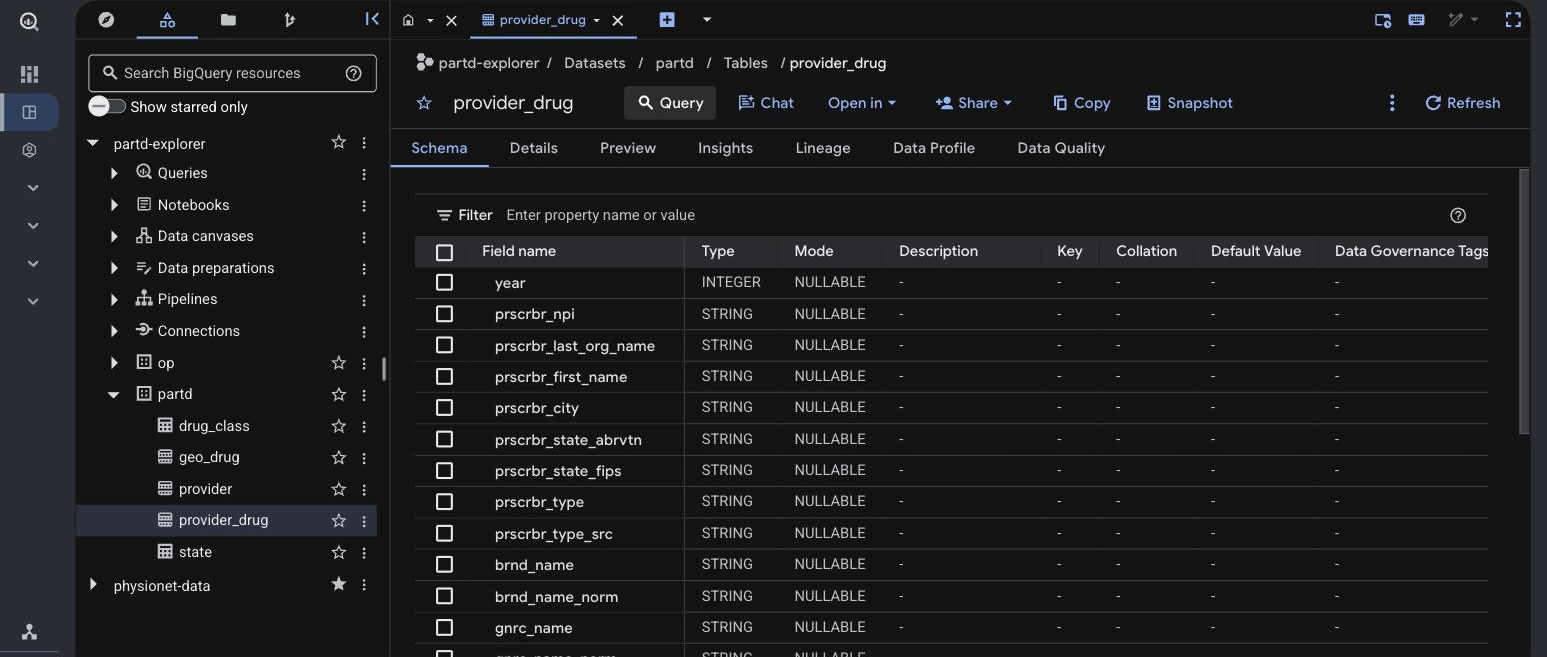Go to Datasets breadcrumb link
Viewport: 1547px width, 657px height.
(595, 63)
